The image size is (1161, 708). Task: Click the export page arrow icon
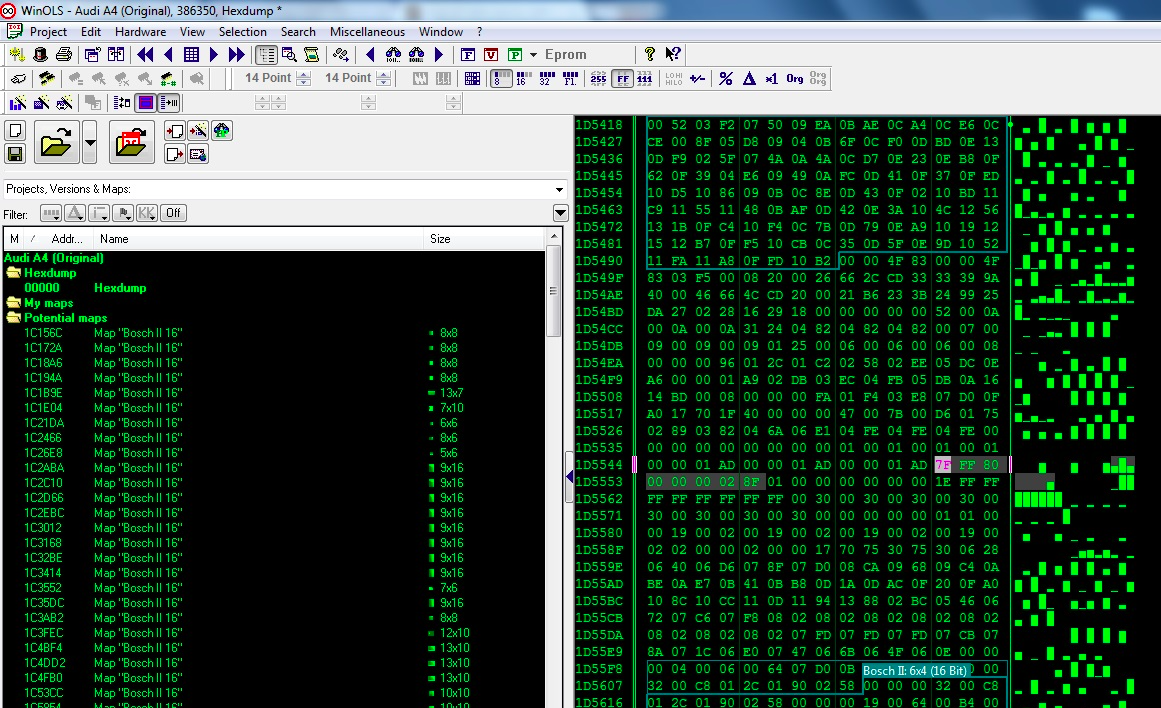(x=175, y=153)
